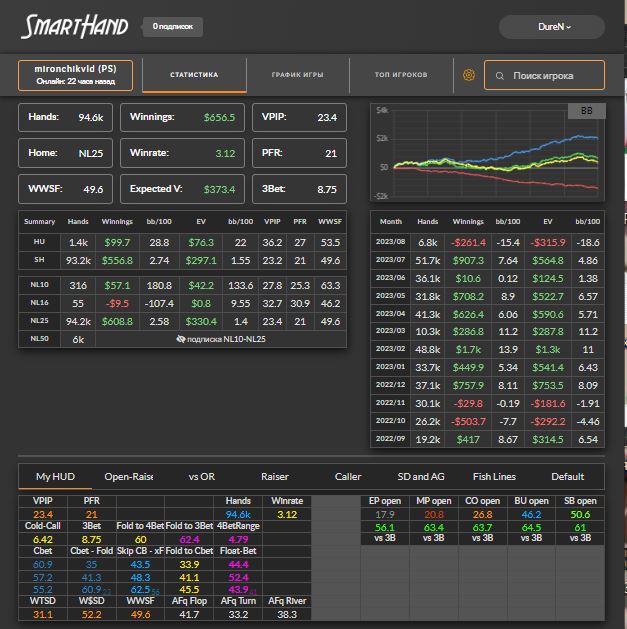Click the 2023/02 month row
627x629 pixels.
(487, 349)
